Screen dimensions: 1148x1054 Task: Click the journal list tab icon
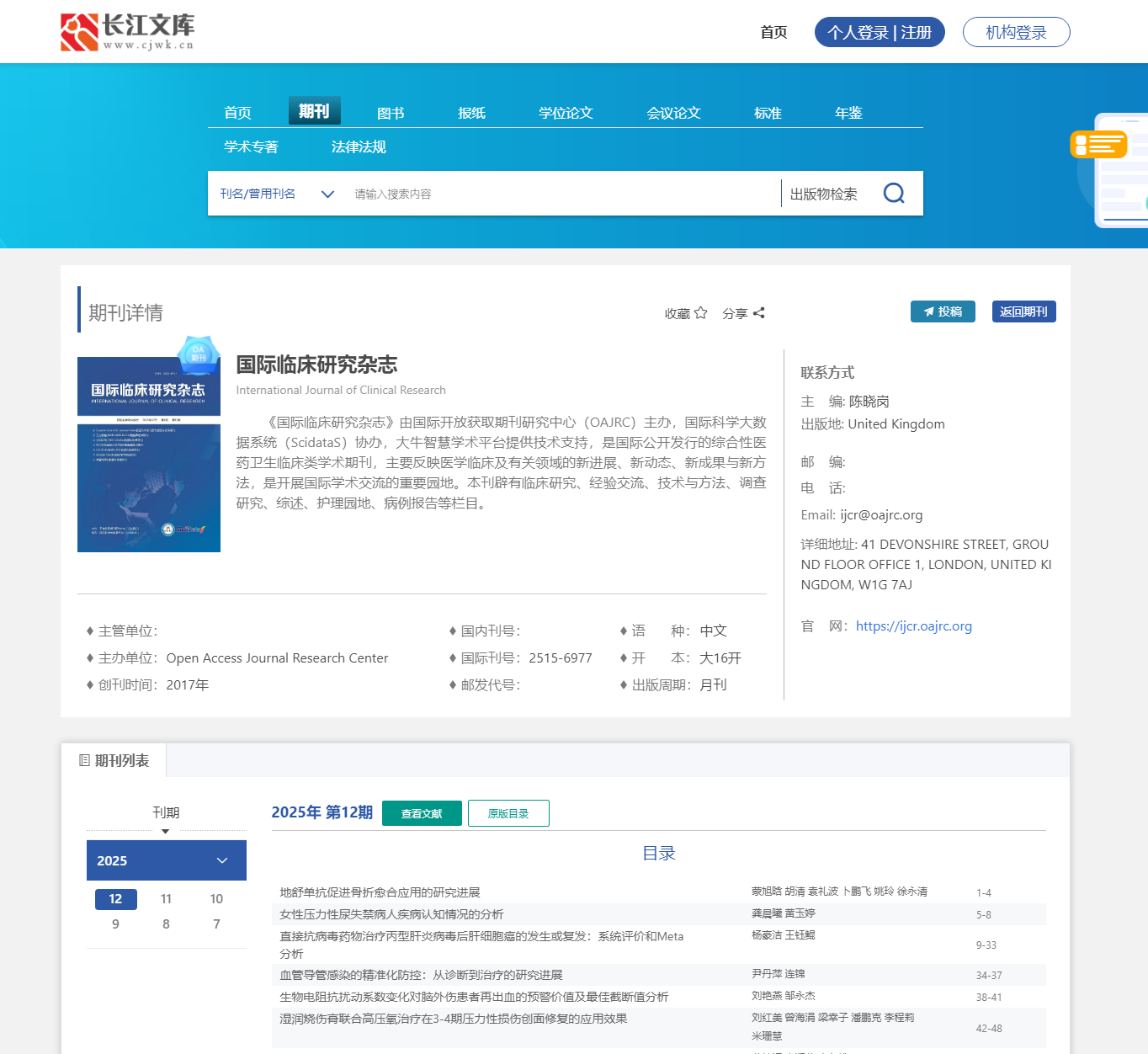click(84, 760)
